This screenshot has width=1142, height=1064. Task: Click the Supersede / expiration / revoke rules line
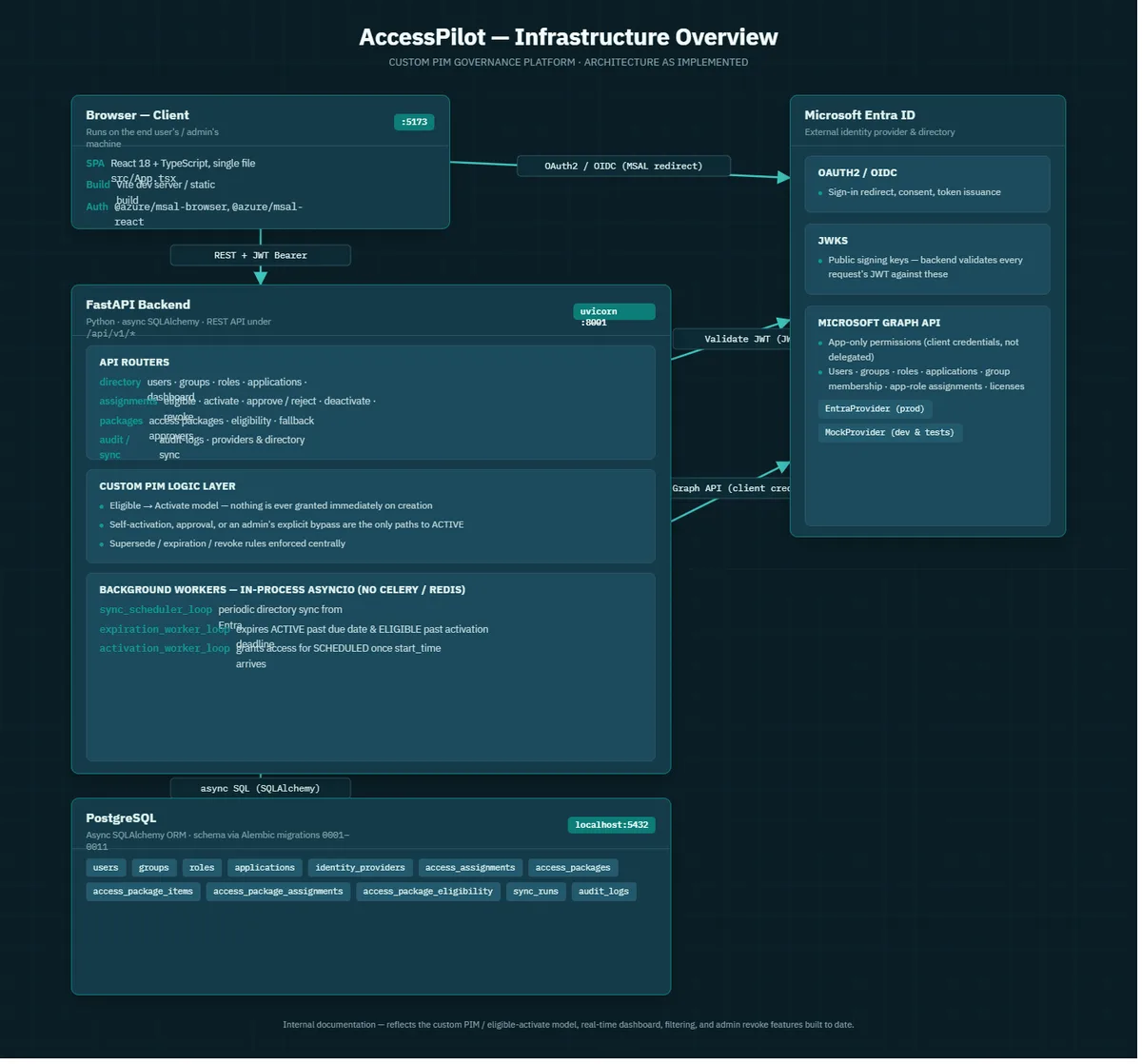pos(227,543)
